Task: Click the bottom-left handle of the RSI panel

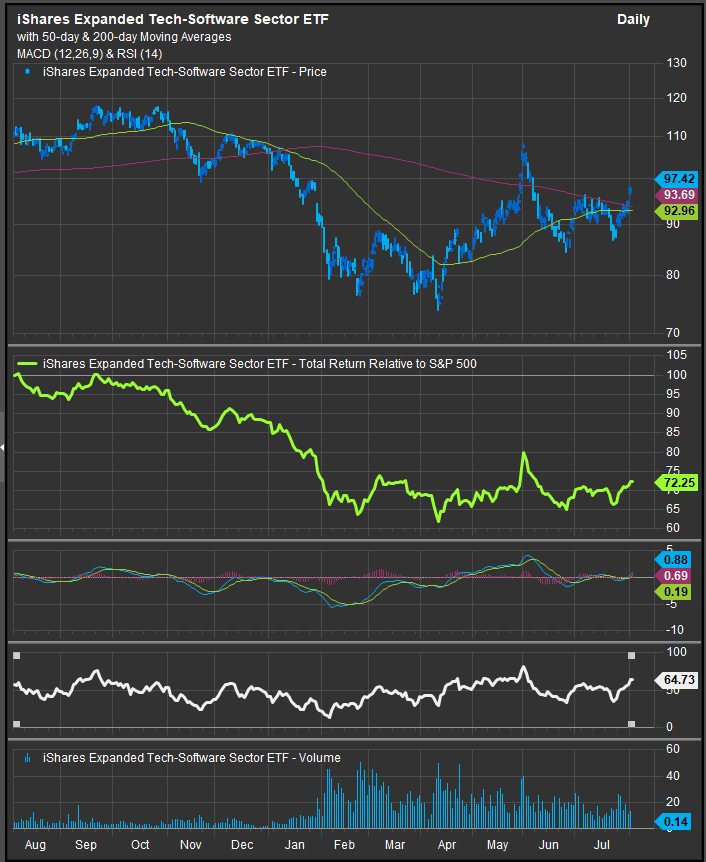Action: (x=16, y=724)
